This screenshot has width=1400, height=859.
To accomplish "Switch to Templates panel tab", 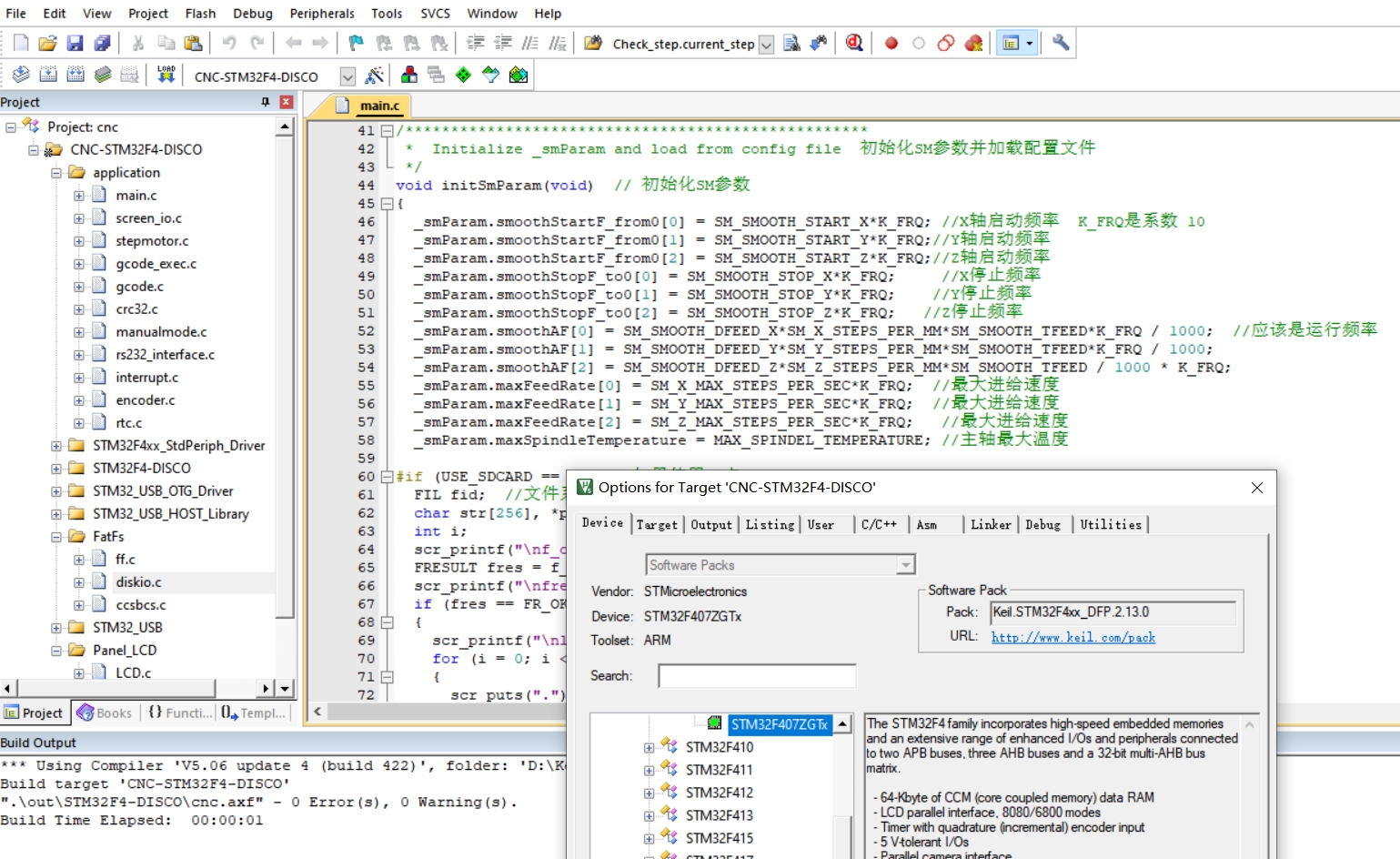I will pyautogui.click(x=254, y=713).
